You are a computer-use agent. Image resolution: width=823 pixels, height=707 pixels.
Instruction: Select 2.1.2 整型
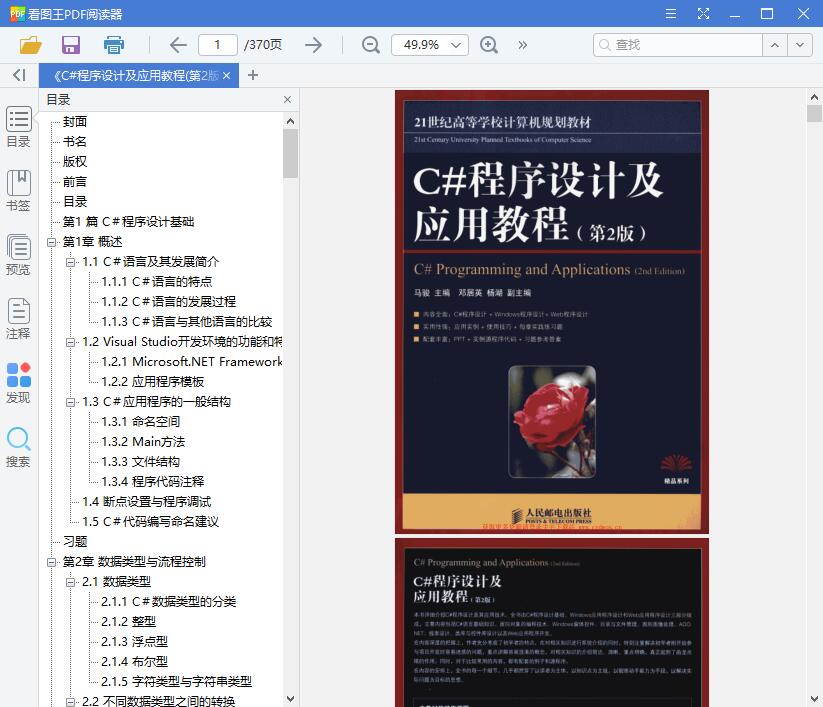pyautogui.click(x=129, y=622)
